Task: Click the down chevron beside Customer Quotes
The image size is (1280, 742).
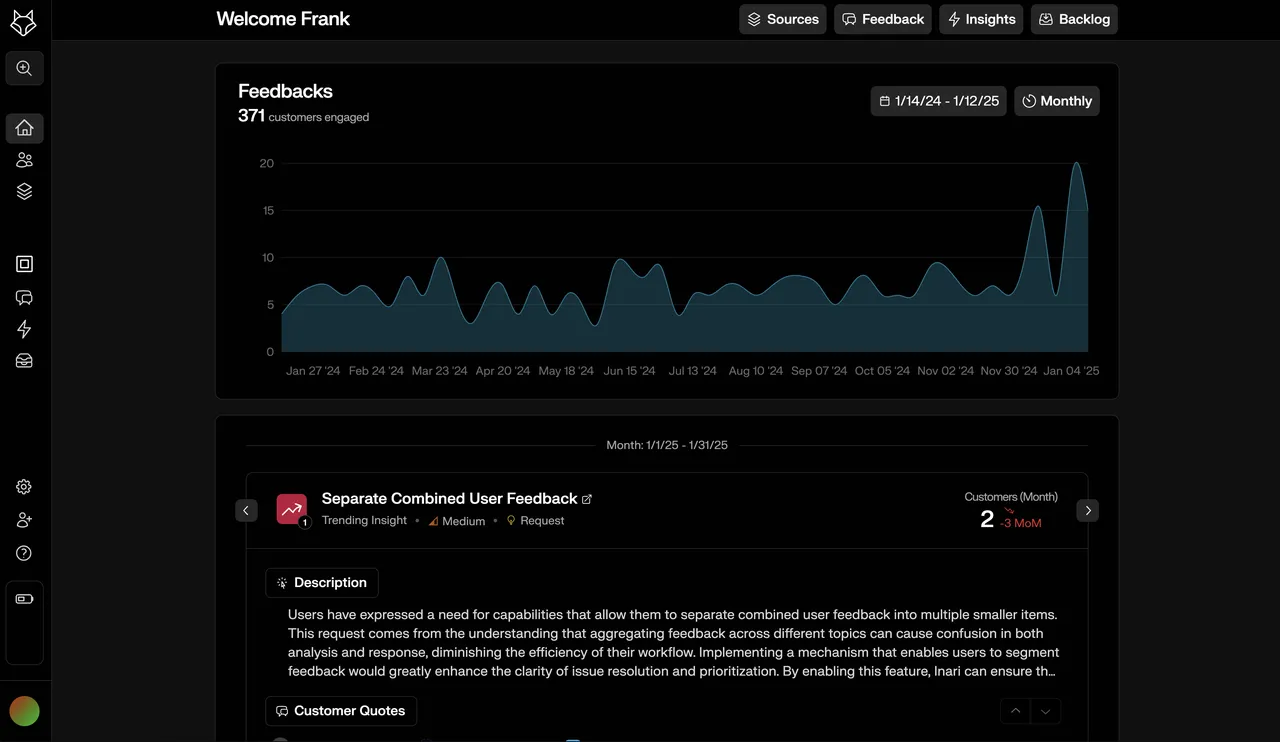Action: [x=1046, y=711]
